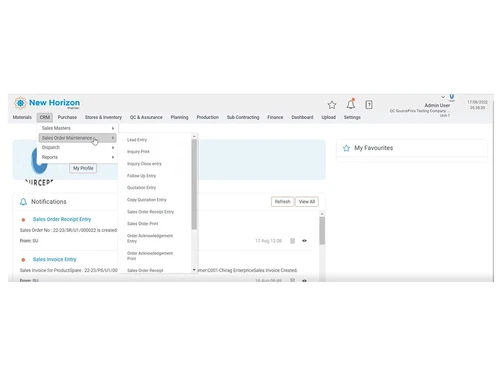This screenshot has width=500, height=375.
Task: Open the Planning menu
Action: pos(179,117)
